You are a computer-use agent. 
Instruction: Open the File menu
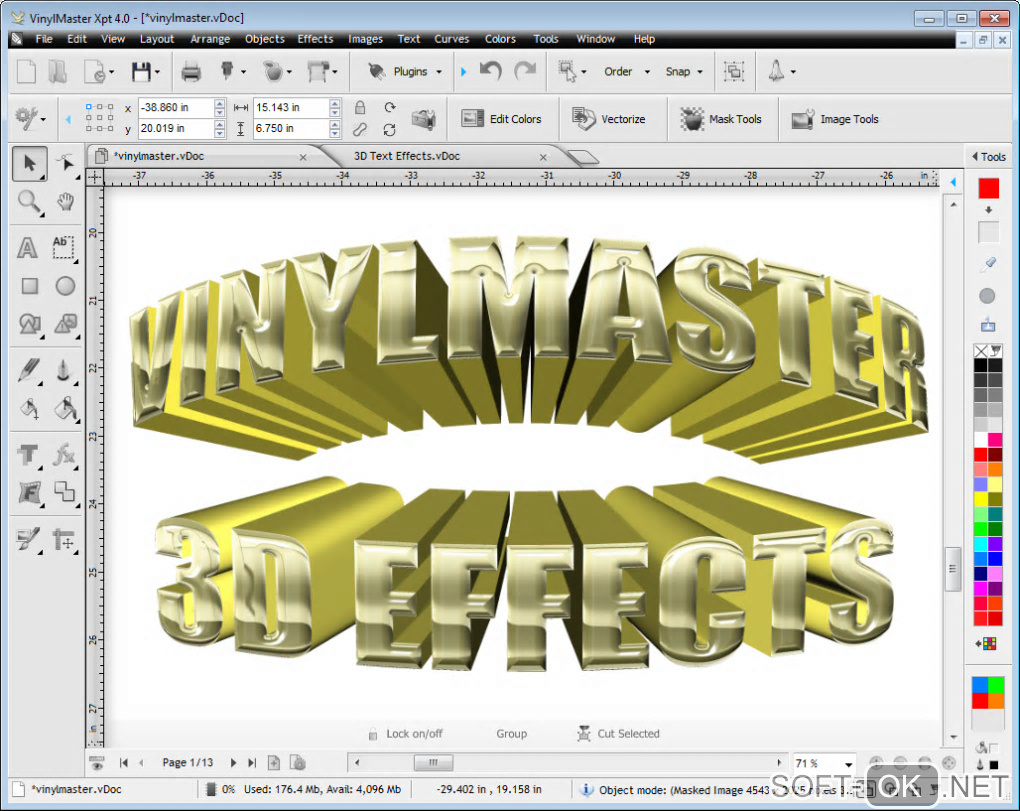[44, 39]
